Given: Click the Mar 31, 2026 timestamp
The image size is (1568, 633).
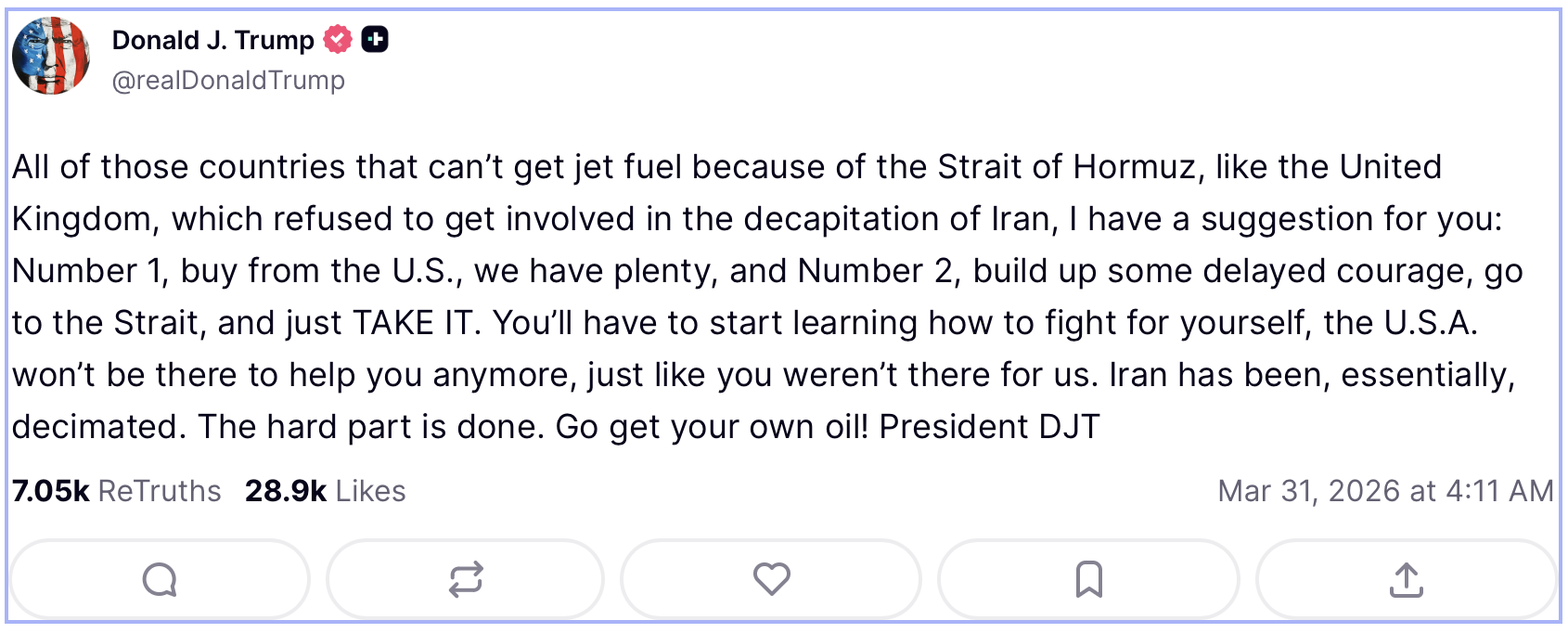Looking at the screenshot, I should pyautogui.click(x=1384, y=491).
